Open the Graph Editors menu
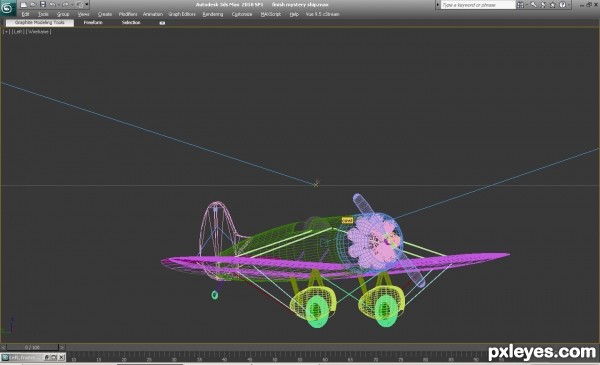Screen dimensions: 600x365 182,14
